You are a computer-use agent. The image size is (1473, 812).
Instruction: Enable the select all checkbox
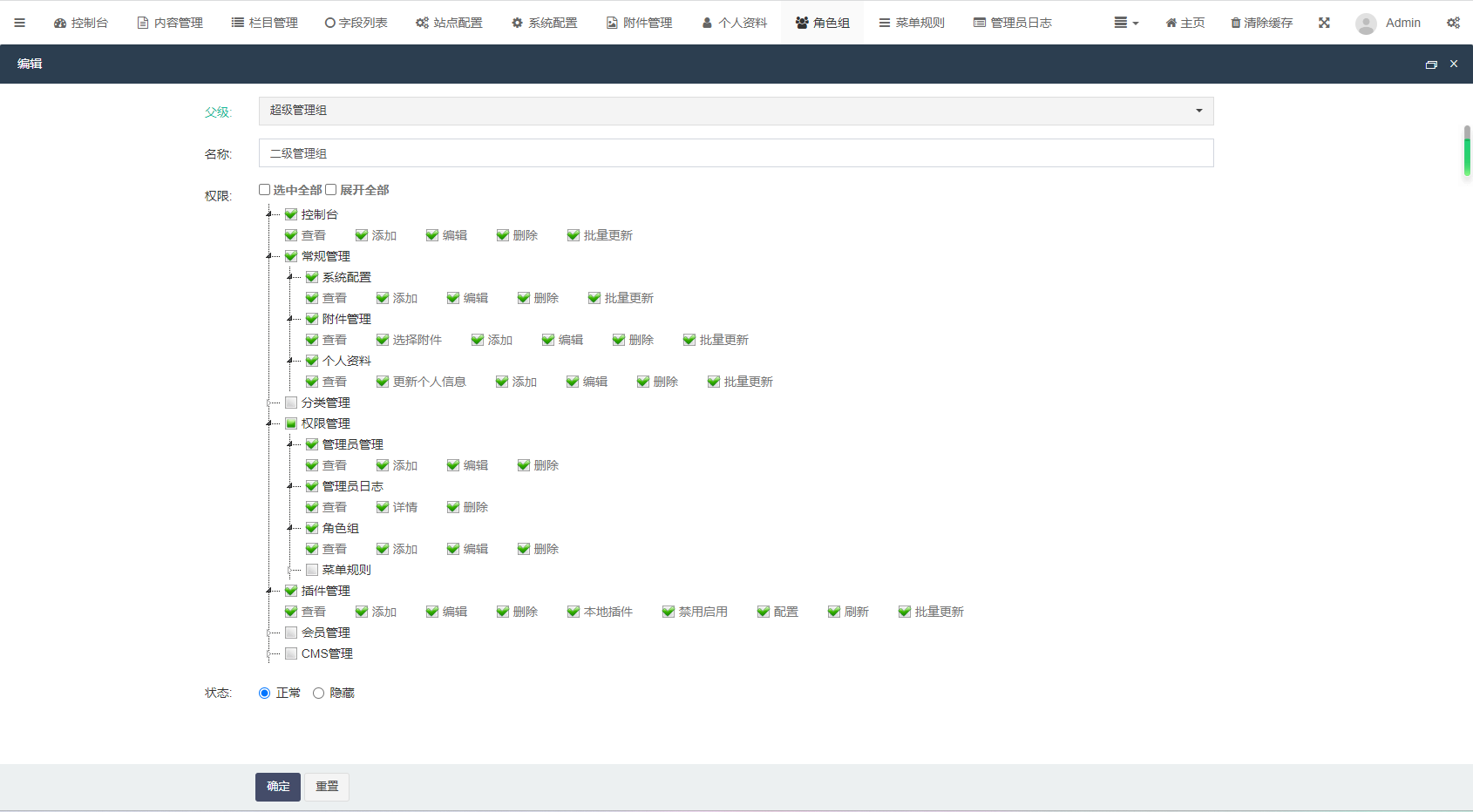click(x=264, y=190)
